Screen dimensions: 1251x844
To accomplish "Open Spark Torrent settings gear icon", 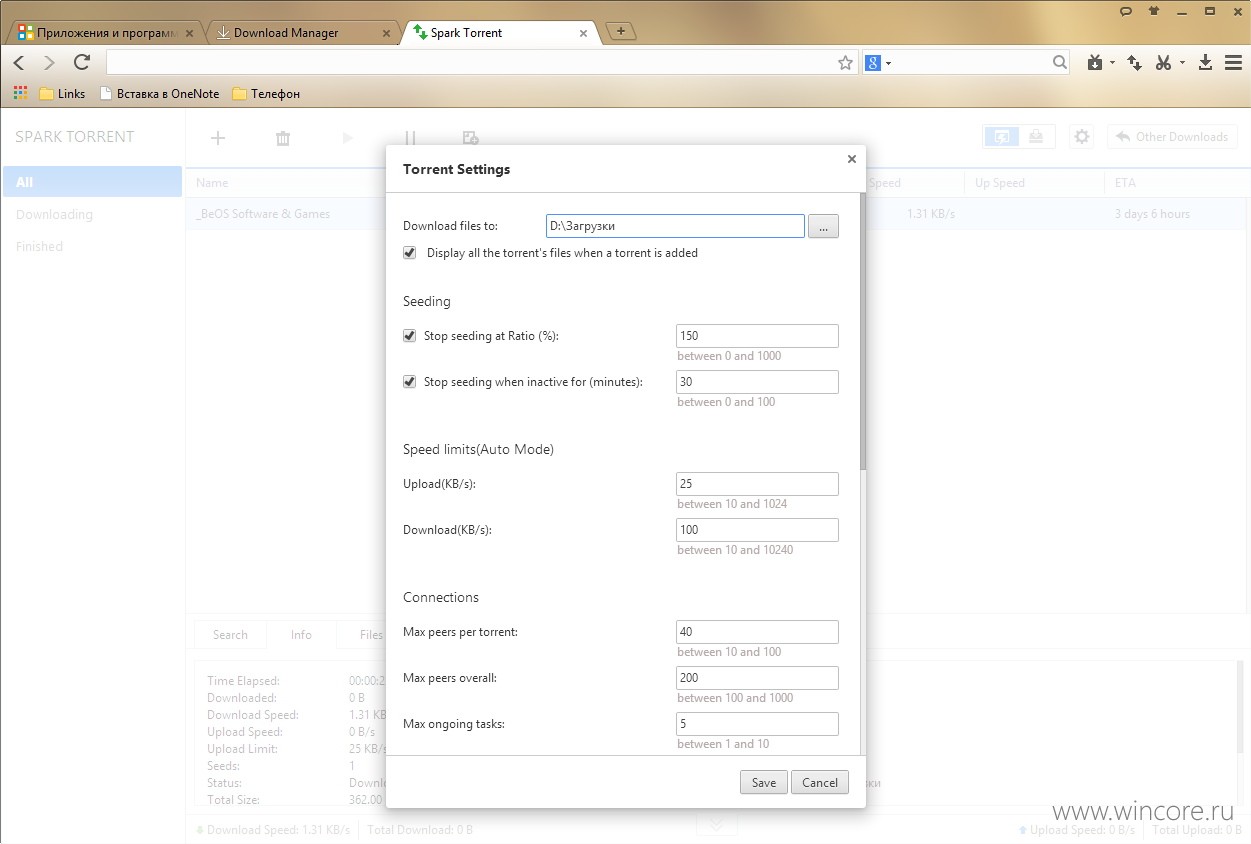I will (x=1081, y=137).
